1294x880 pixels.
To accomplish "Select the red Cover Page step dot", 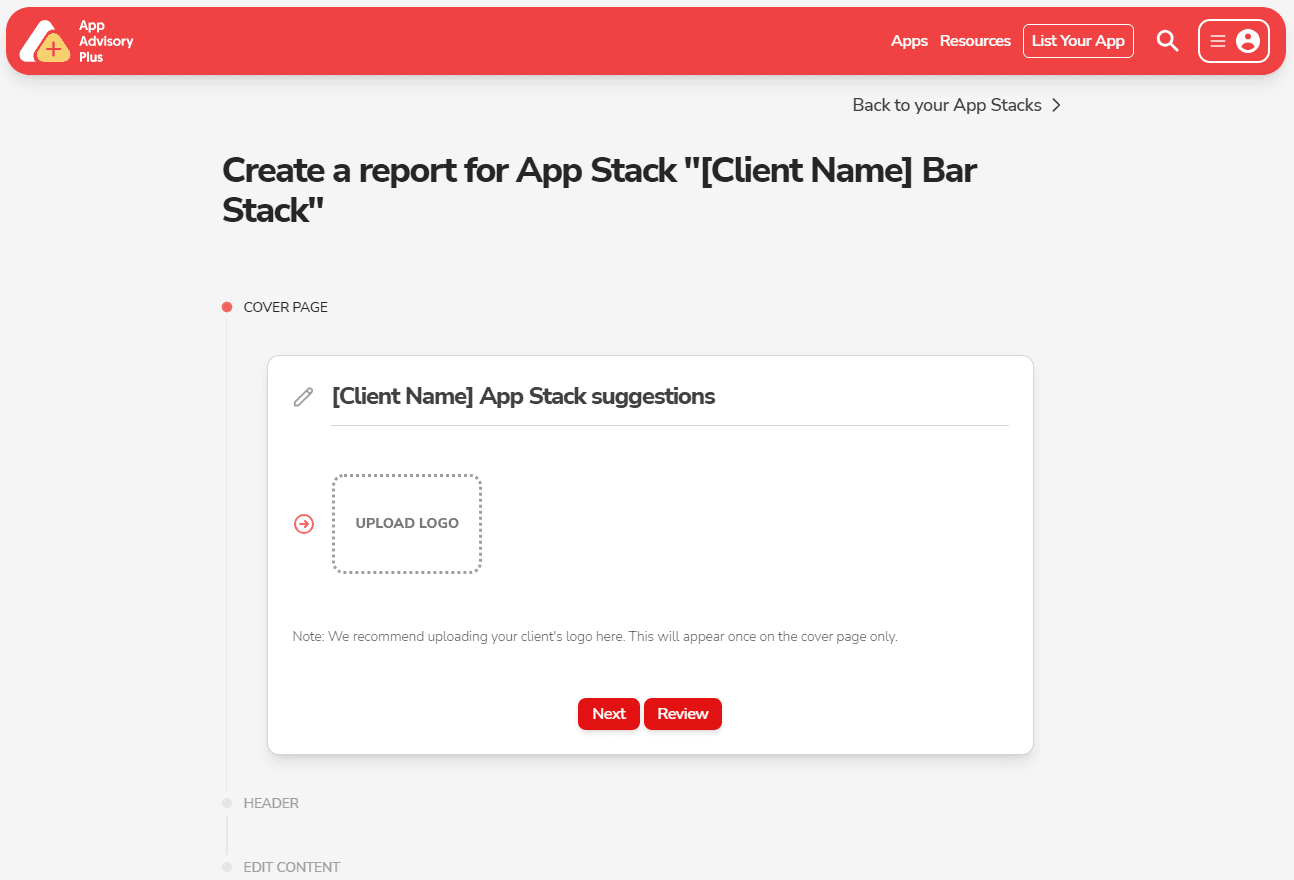I will 227,307.
